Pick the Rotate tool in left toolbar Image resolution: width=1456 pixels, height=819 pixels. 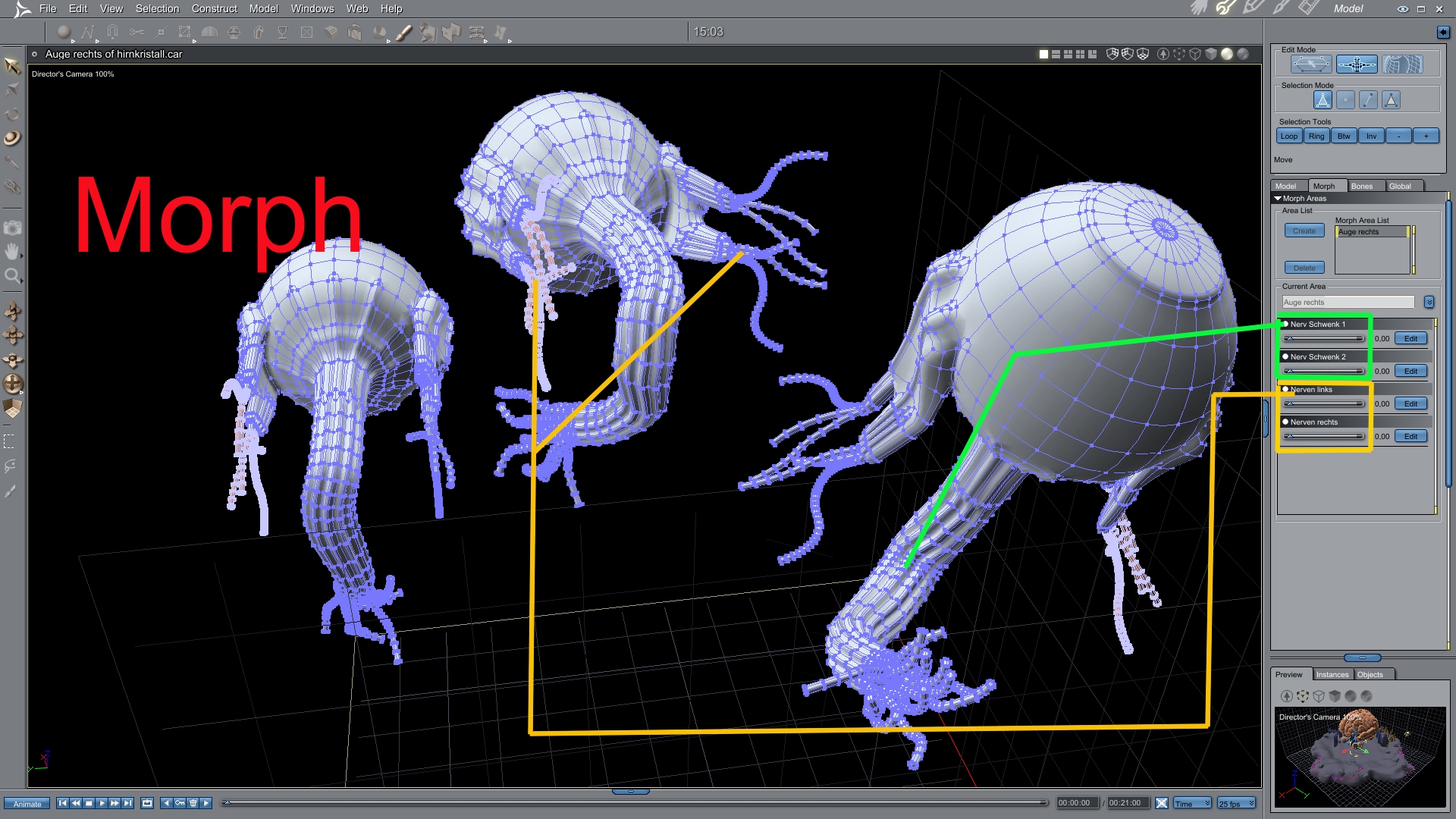[12, 114]
